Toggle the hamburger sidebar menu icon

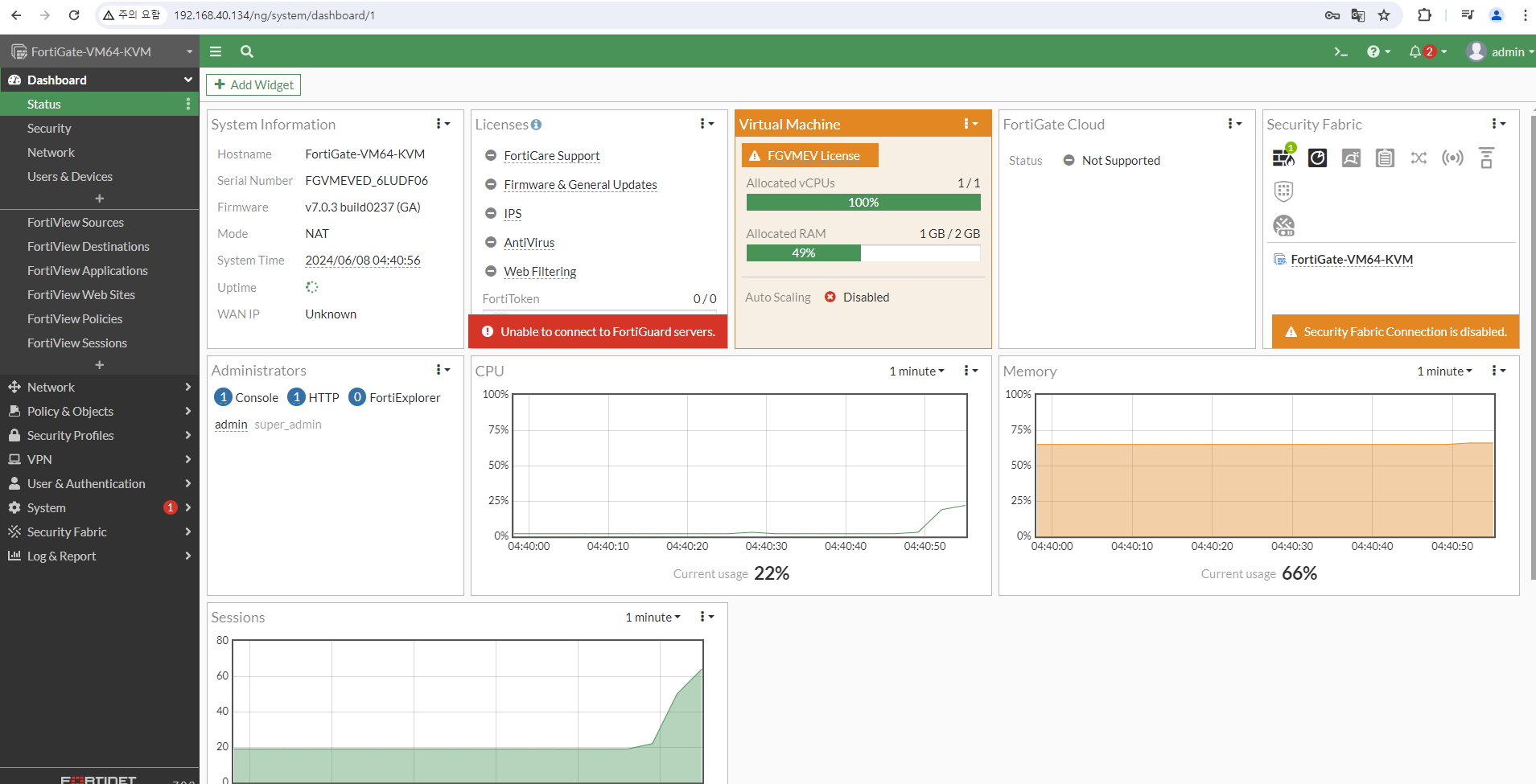[216, 51]
